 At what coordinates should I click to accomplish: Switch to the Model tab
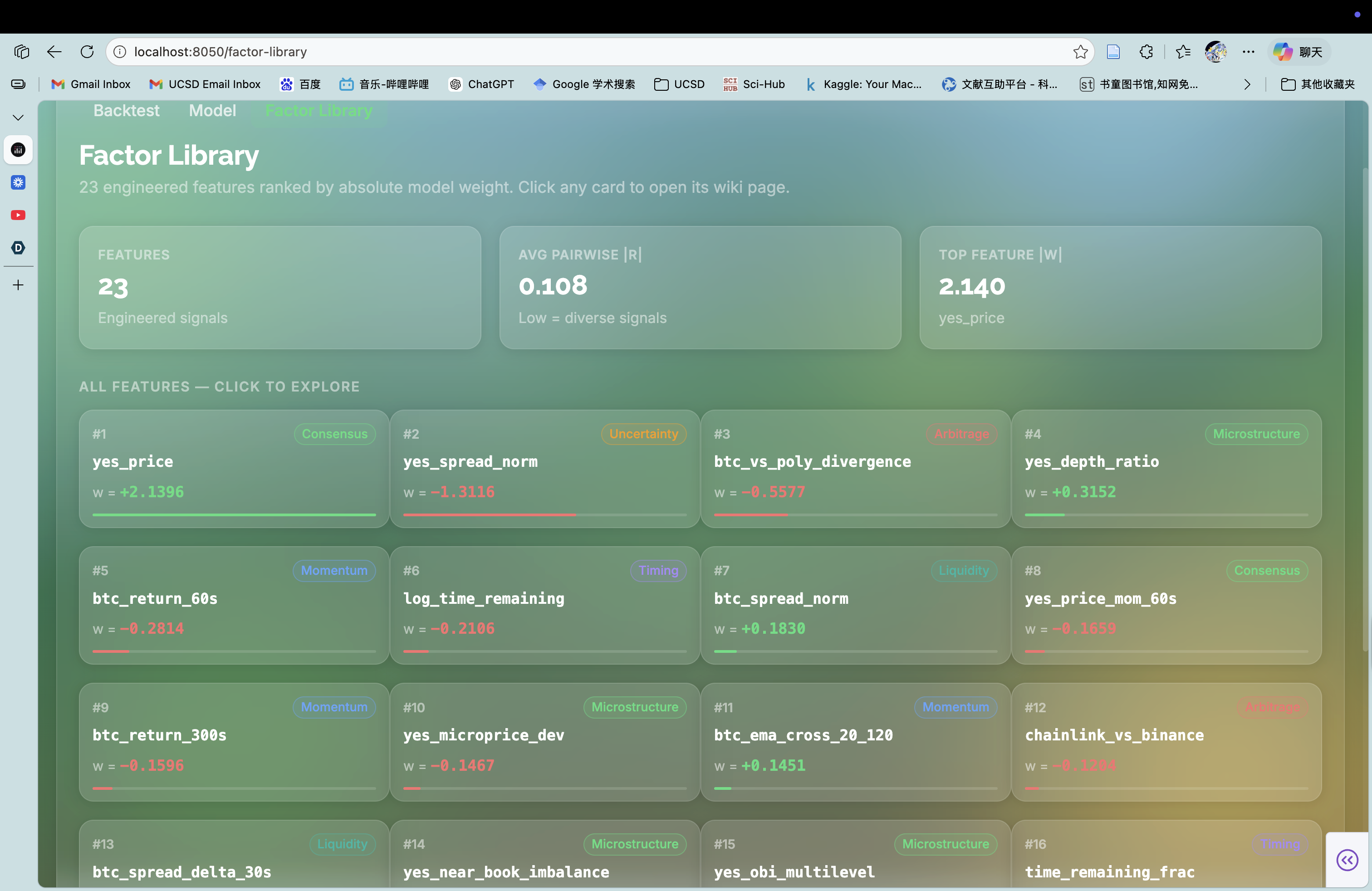(x=212, y=111)
